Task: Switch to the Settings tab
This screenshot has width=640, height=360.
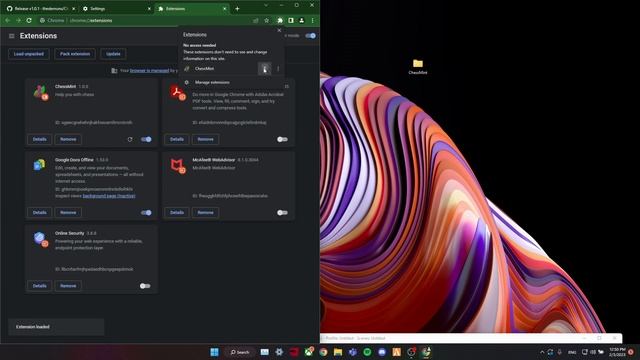Action: coord(116,9)
